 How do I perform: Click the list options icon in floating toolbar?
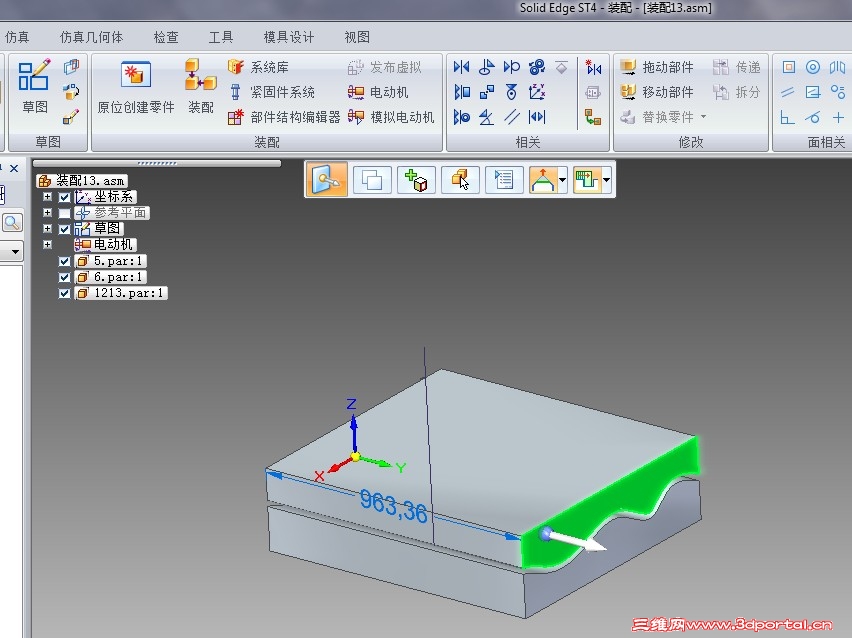tap(504, 180)
